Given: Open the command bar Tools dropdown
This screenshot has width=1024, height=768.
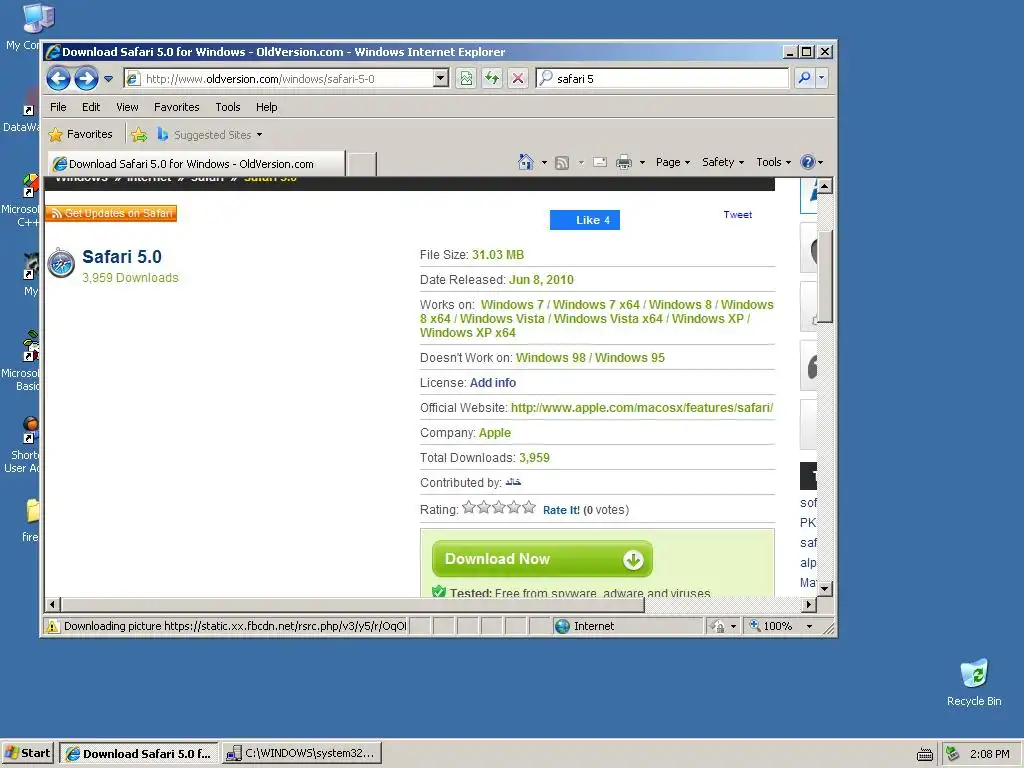Looking at the screenshot, I should tap(773, 162).
